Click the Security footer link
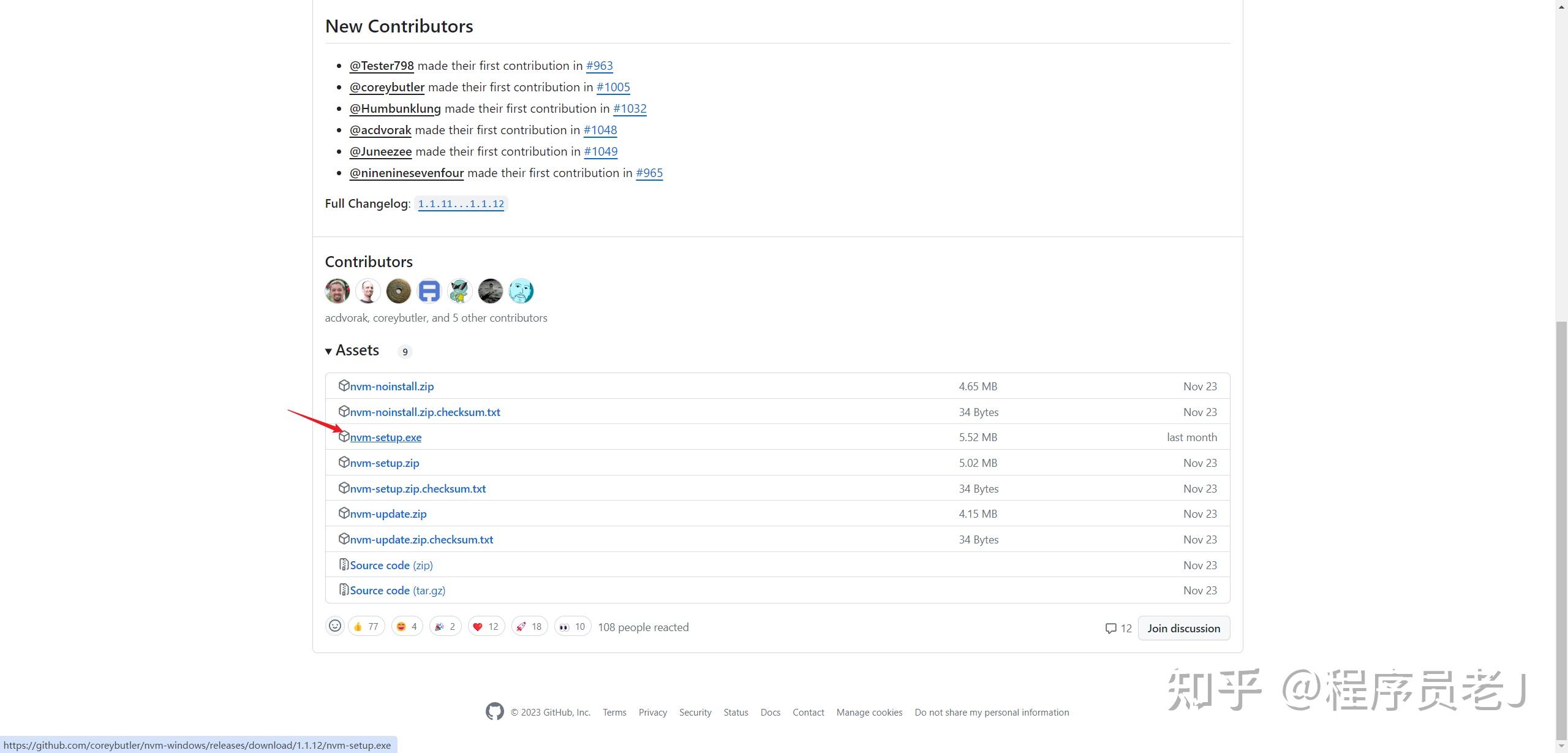This screenshot has width=1568, height=753. coord(695,713)
